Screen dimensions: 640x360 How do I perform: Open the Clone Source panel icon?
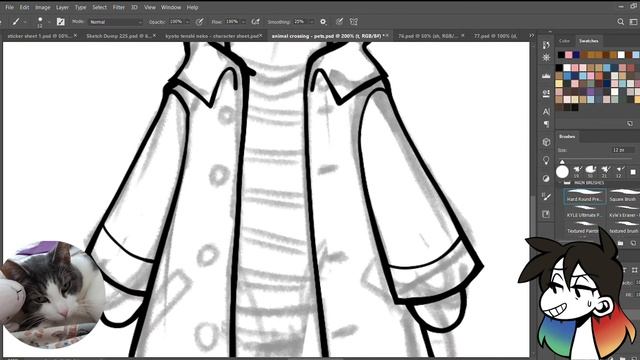(546, 94)
